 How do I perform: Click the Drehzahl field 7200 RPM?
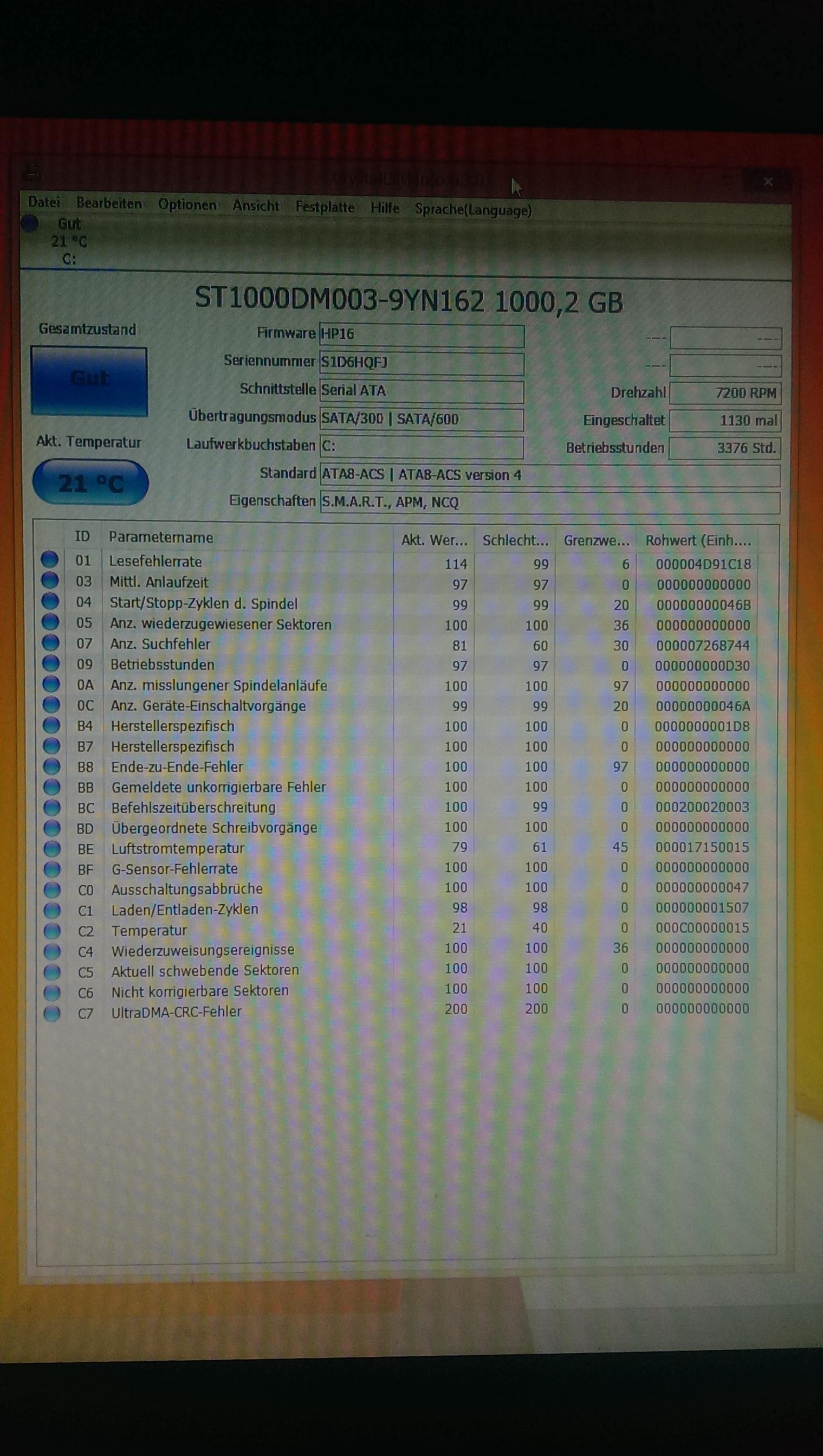pyautogui.click(x=725, y=393)
